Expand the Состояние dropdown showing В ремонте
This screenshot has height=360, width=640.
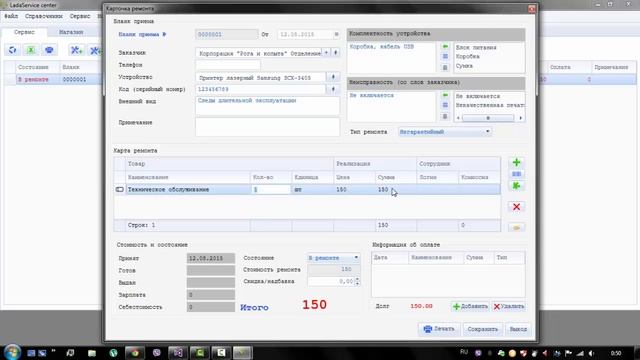[356, 258]
